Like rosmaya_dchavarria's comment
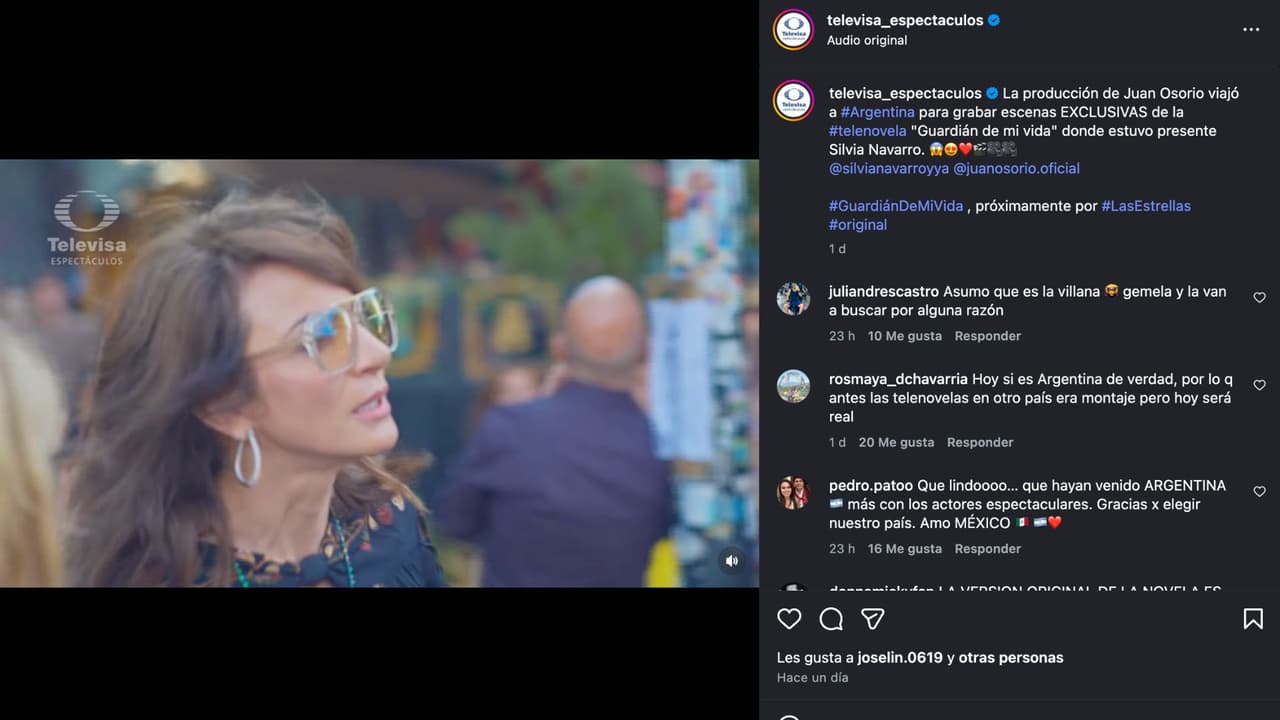The width and height of the screenshot is (1280, 720). click(x=1259, y=386)
